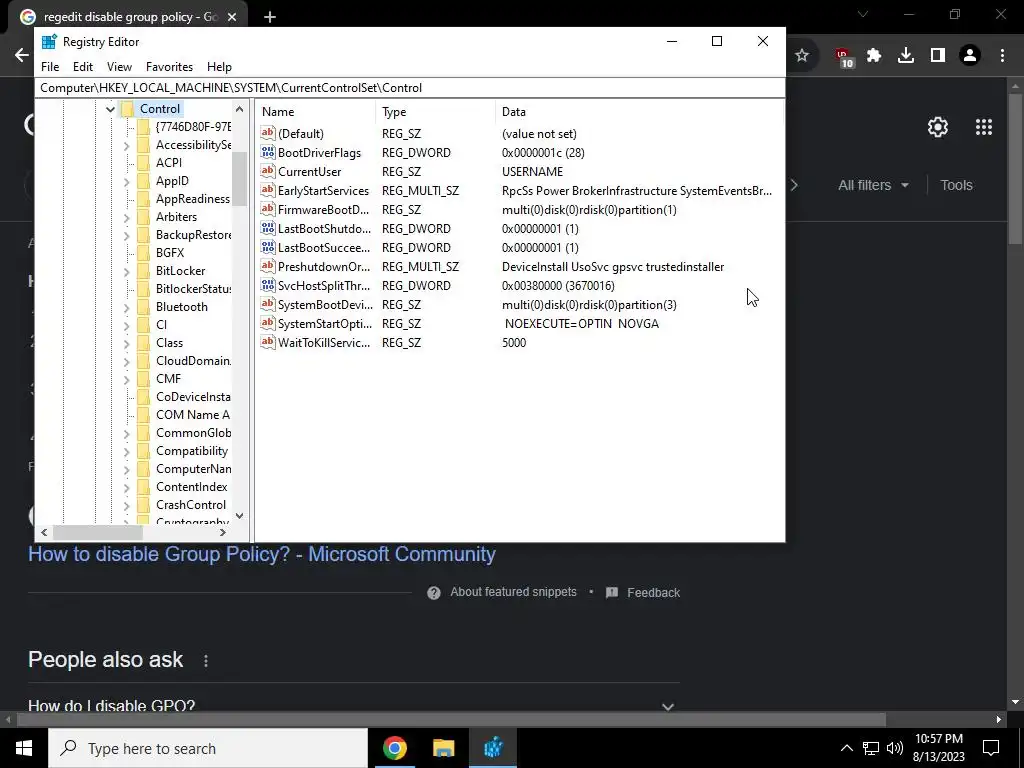Click the tree pane horizontal scrollbar thumb
The image size is (1024, 768).
[x=97, y=533]
